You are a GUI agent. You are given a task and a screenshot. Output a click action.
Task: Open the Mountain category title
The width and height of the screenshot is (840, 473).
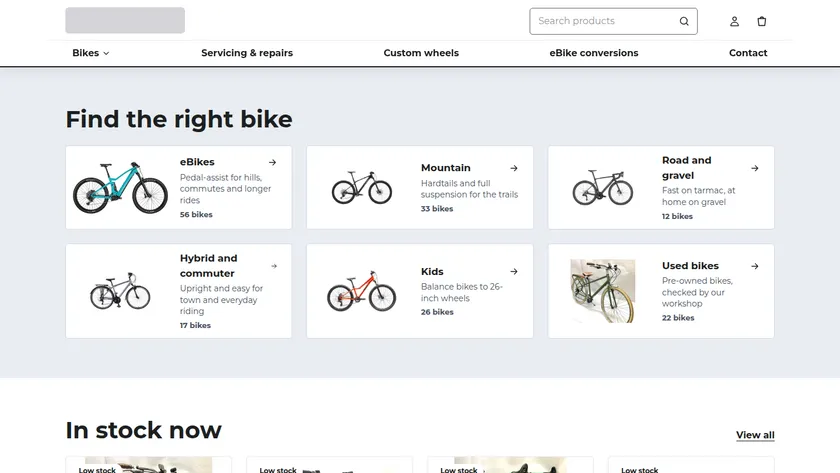446,168
